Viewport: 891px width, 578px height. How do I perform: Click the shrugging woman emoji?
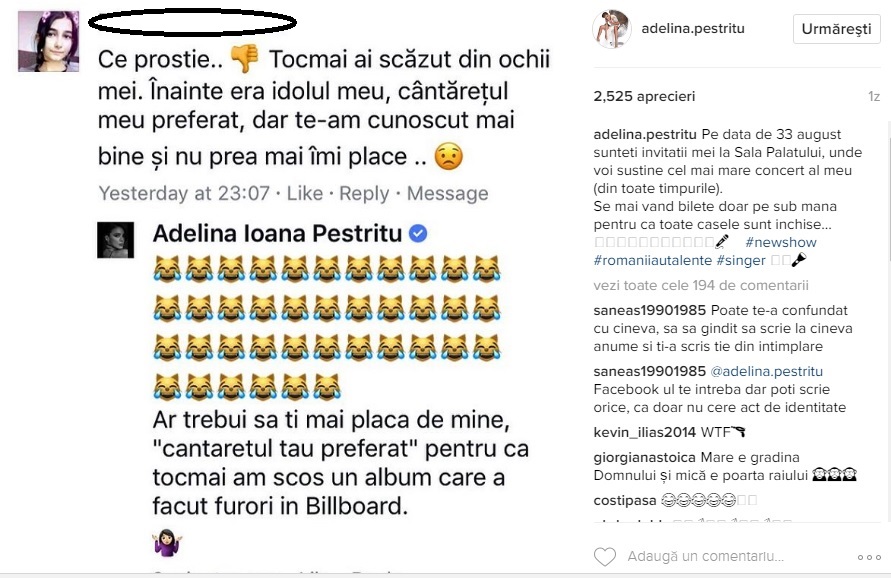coord(165,543)
